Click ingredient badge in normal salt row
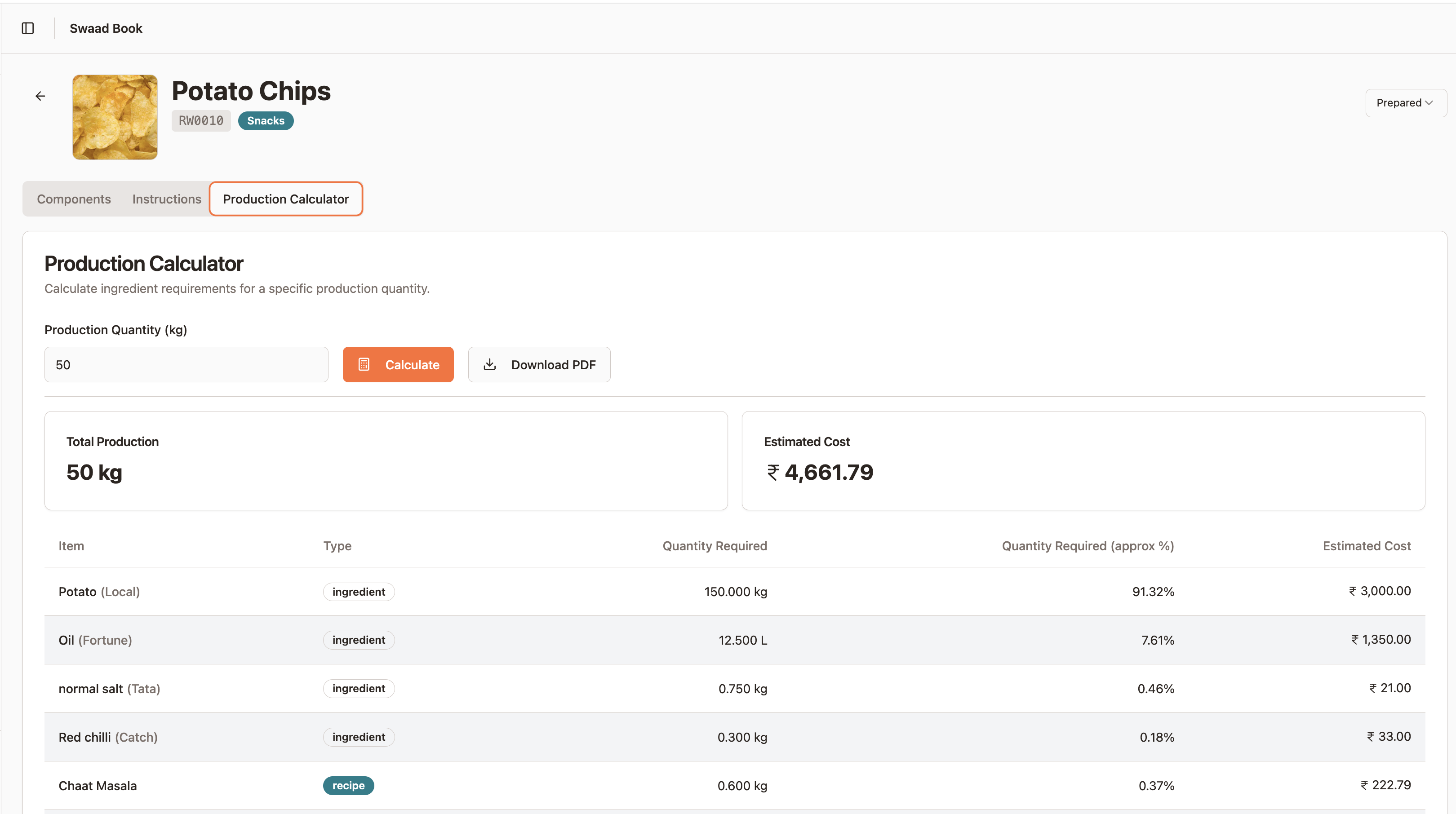1456x814 pixels. tap(359, 689)
